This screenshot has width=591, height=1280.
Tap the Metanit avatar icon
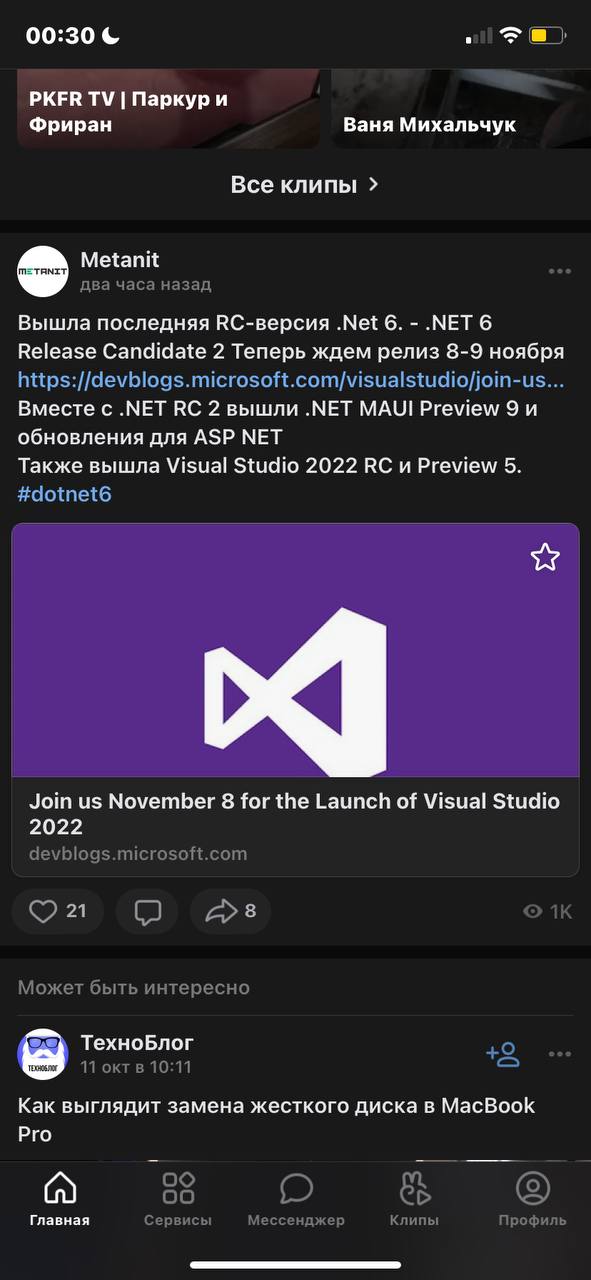coord(43,271)
